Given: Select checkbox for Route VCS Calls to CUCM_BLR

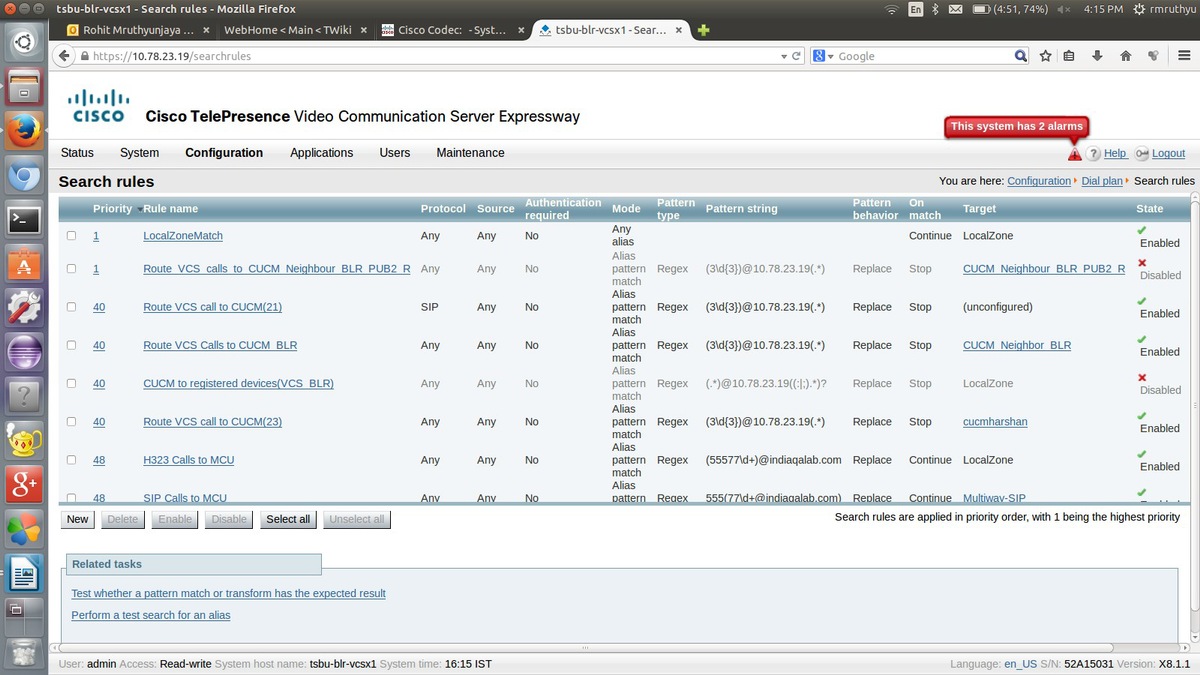Looking at the screenshot, I should (71, 345).
